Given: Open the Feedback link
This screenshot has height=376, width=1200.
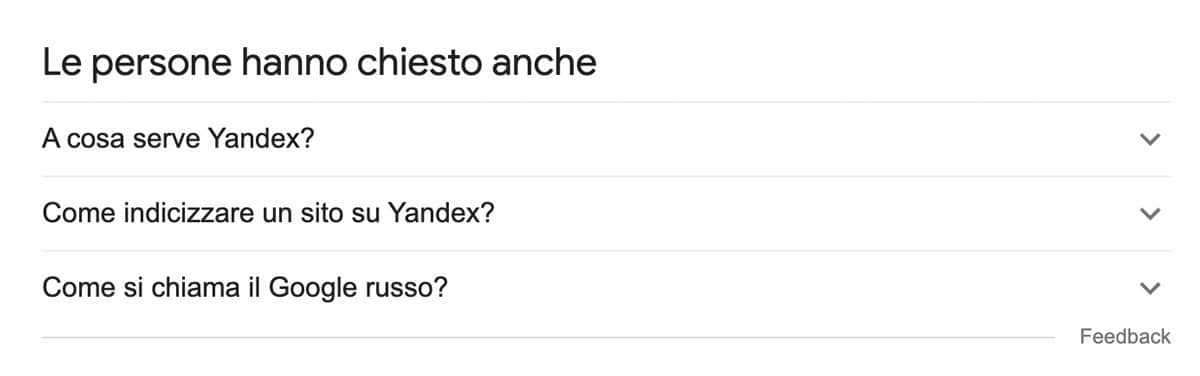Looking at the screenshot, I should 1124,337.
